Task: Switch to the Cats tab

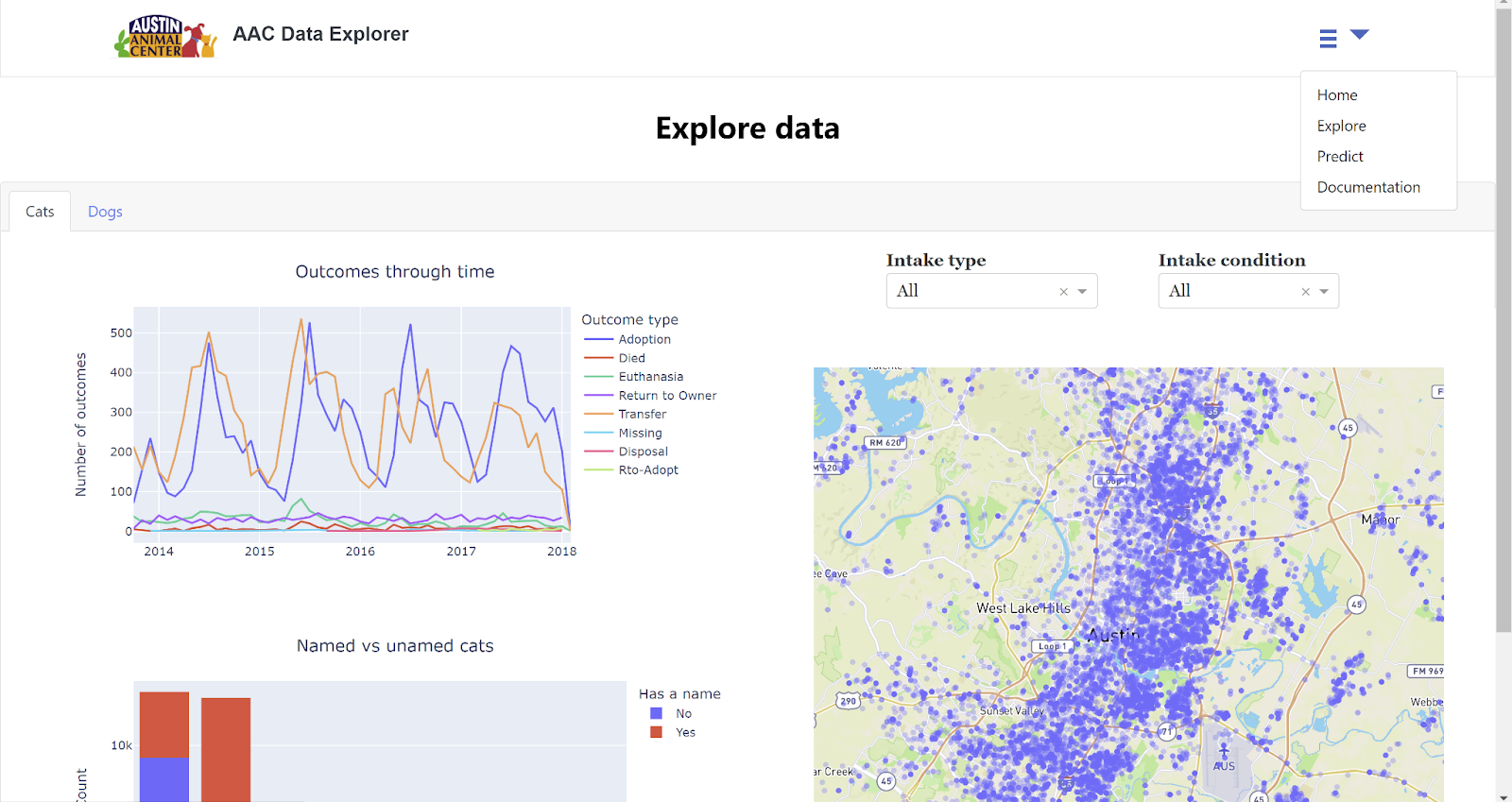Action: point(40,212)
